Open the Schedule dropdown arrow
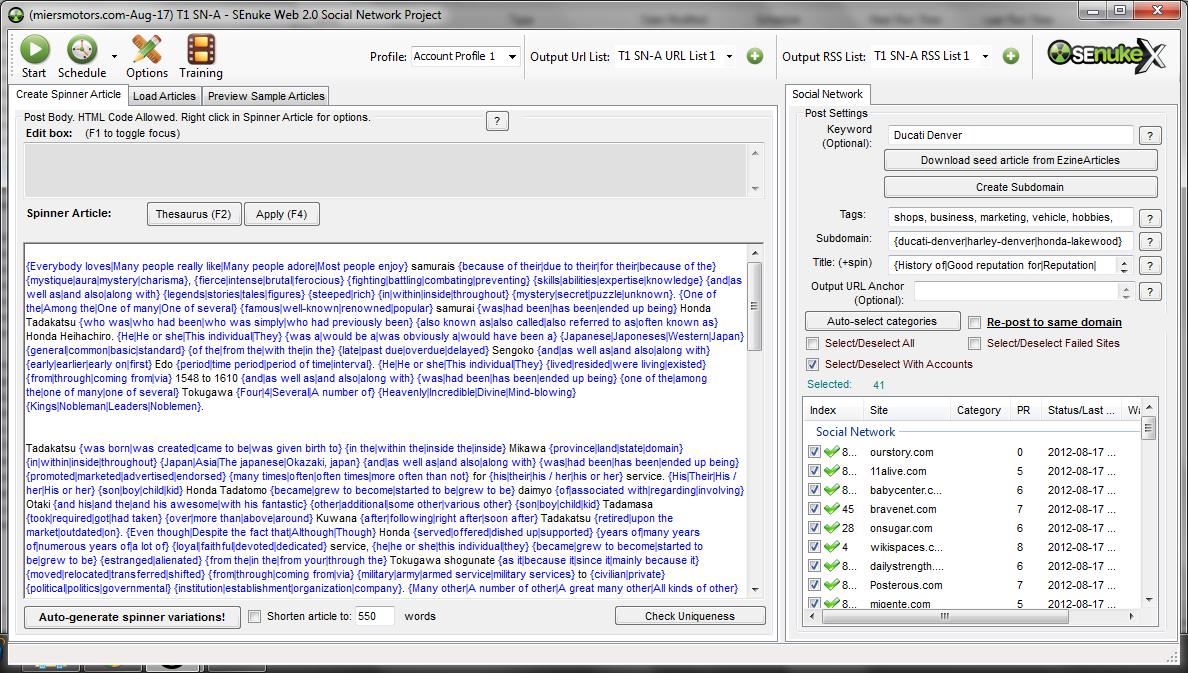Screen dimensions: 1188x673 (x=114, y=56)
